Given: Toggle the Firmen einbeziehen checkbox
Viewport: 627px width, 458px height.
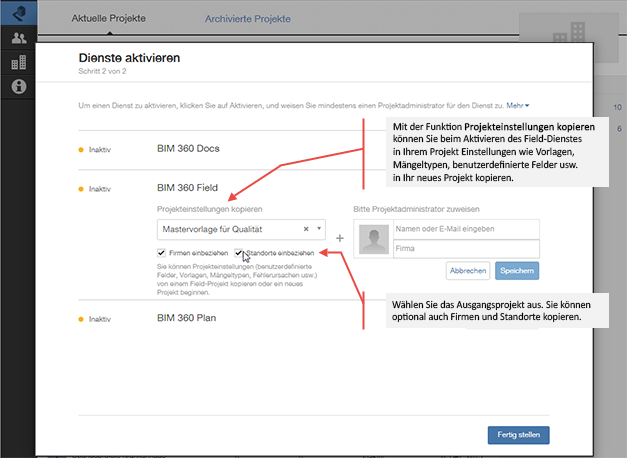Looking at the screenshot, I should click(161, 253).
